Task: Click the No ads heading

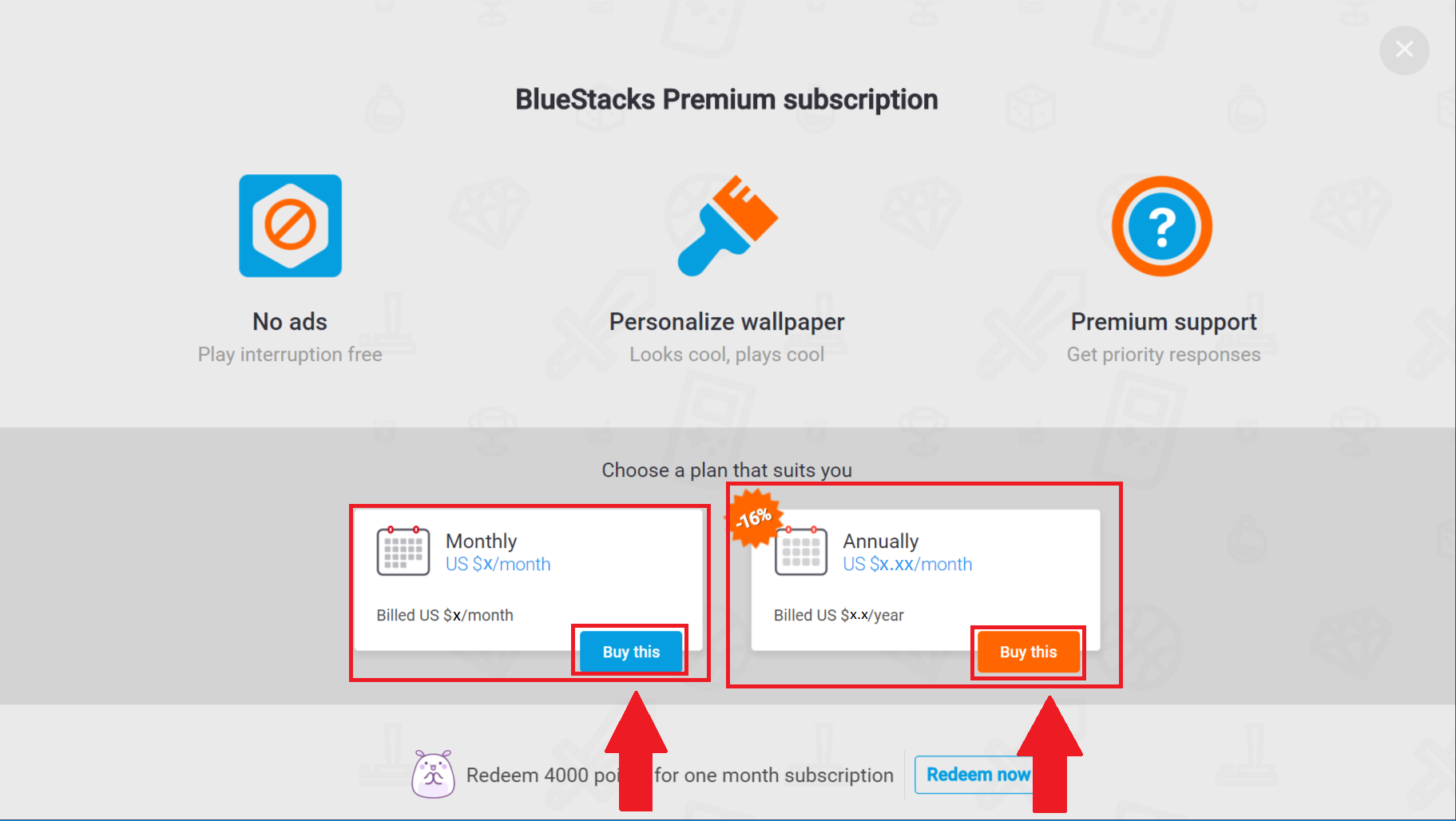Action: [290, 322]
